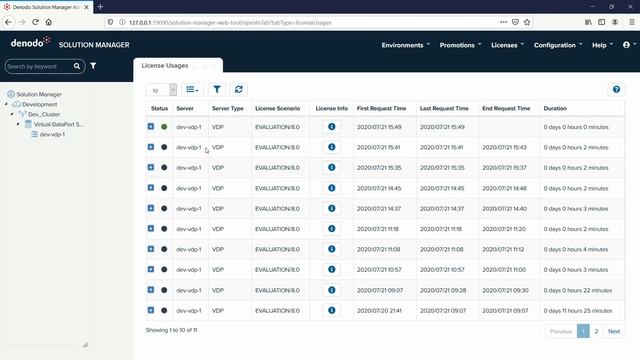The image size is (640, 360).
Task: Expand the row with first request 15:35
Action: point(151,167)
